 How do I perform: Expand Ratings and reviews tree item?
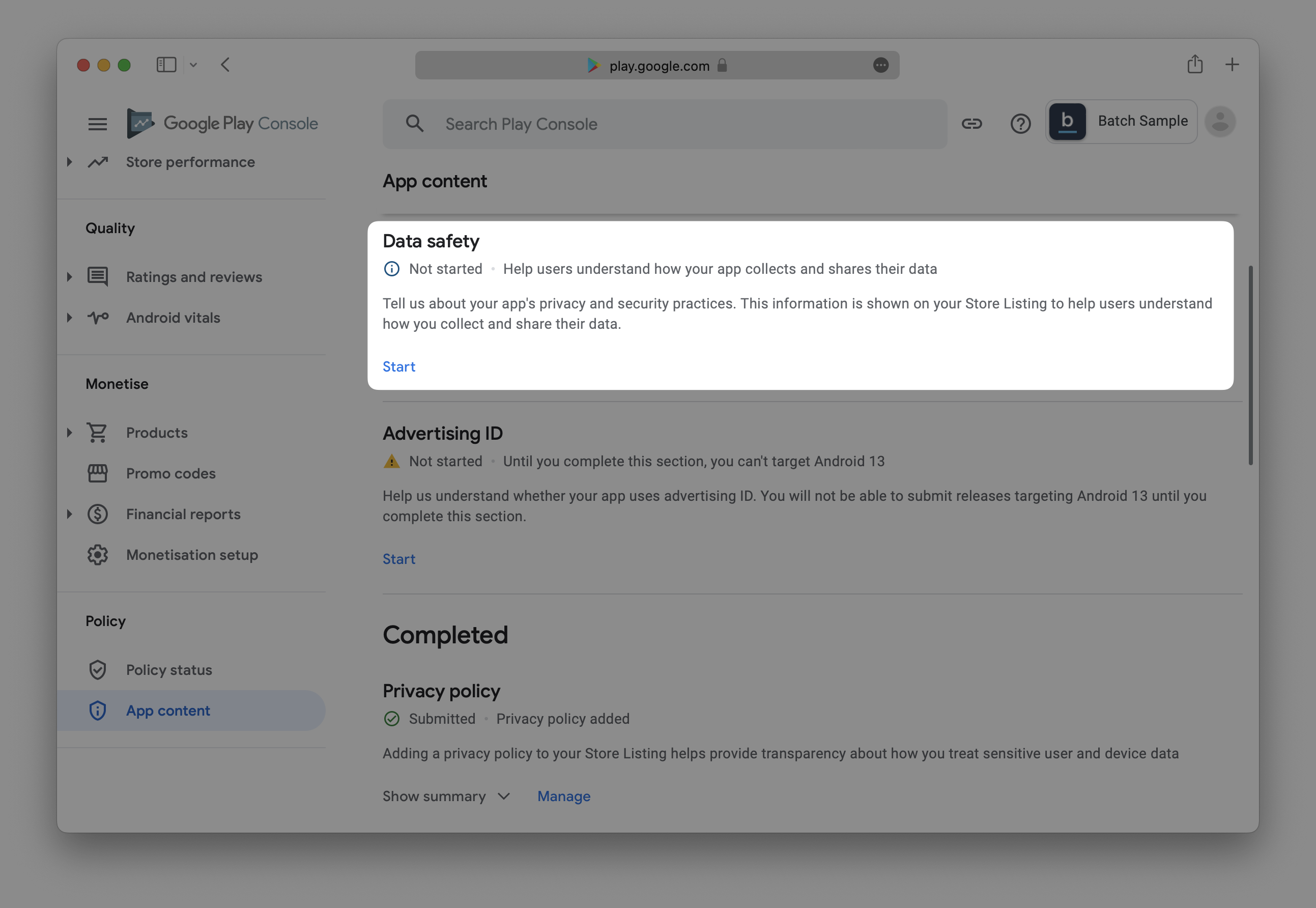[69, 277]
